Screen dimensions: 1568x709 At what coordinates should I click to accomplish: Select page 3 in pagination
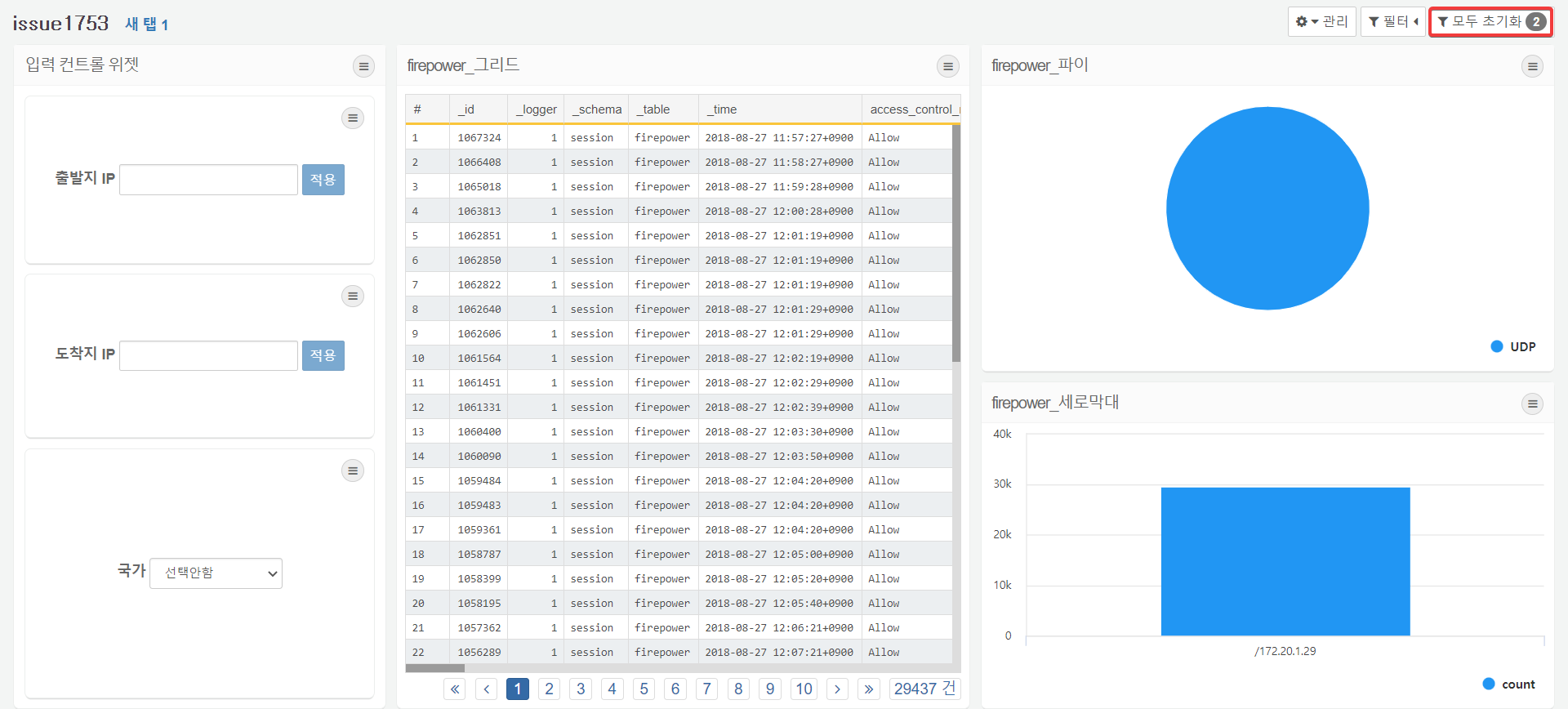pyautogui.click(x=581, y=689)
